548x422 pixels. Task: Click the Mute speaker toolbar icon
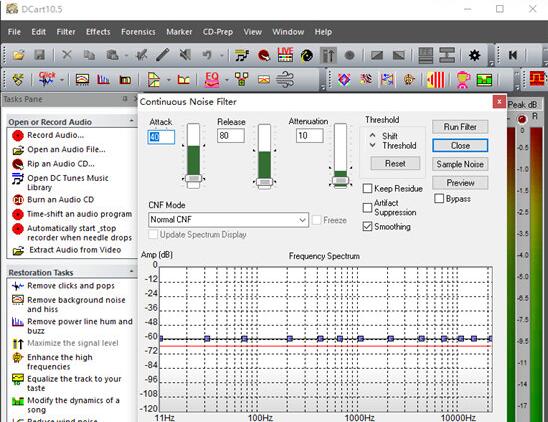[185, 55]
